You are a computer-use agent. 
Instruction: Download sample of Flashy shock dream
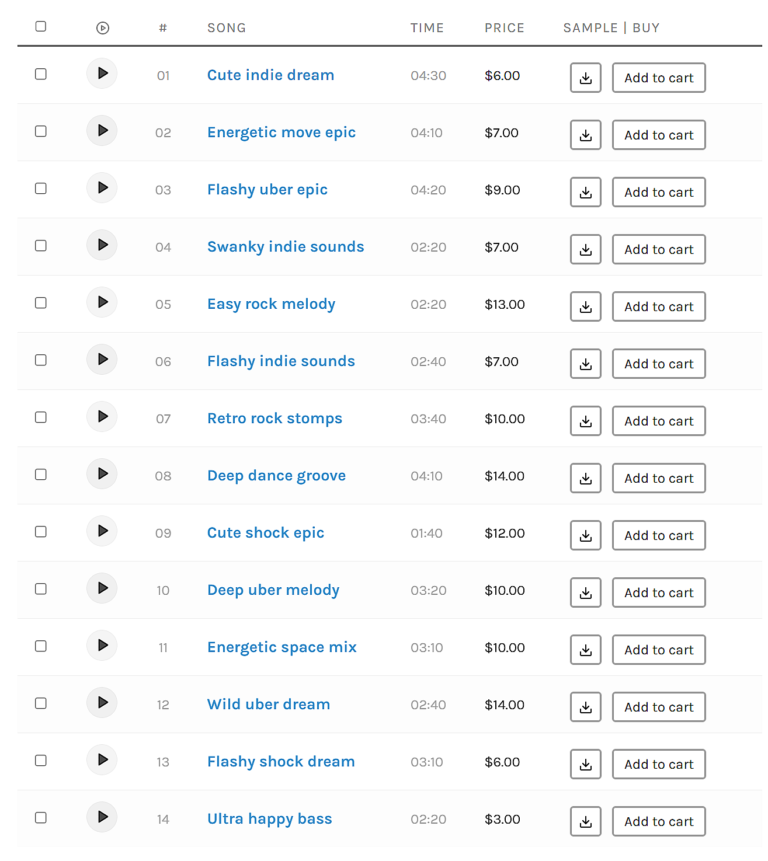point(585,764)
